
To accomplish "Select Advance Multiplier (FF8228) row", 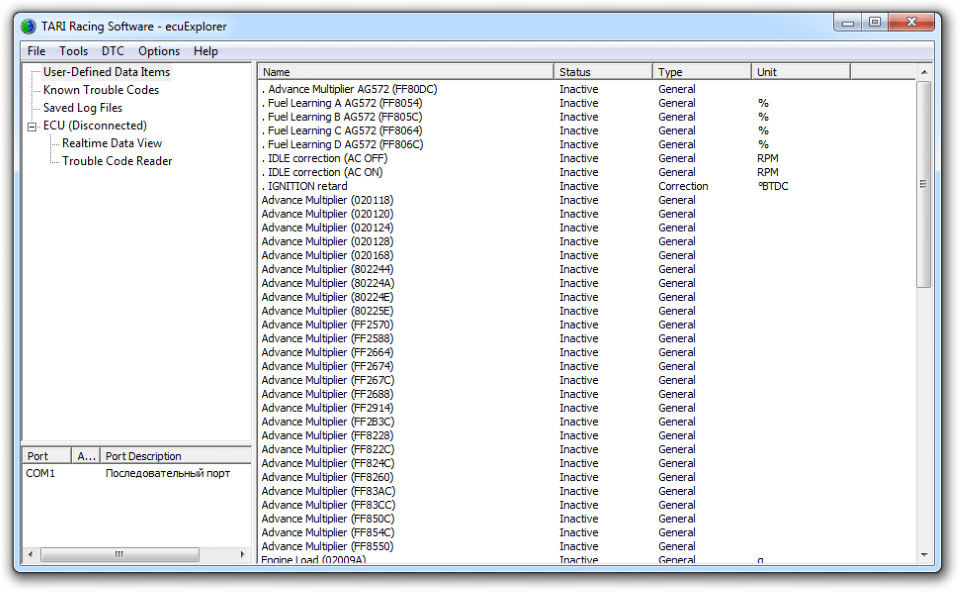I will [x=587, y=435].
